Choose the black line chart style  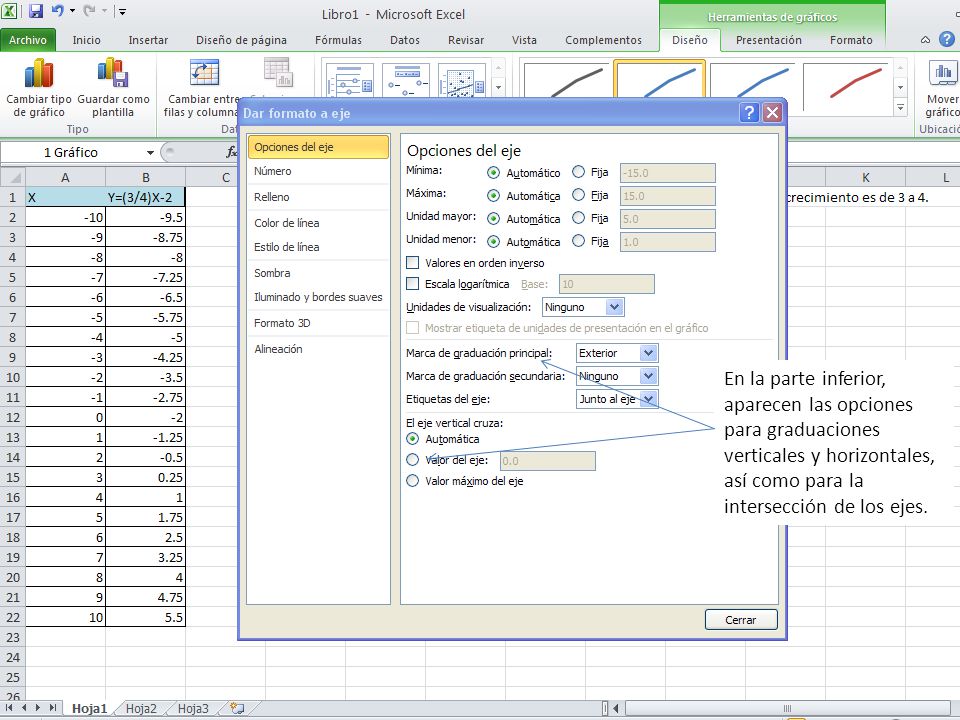point(567,81)
